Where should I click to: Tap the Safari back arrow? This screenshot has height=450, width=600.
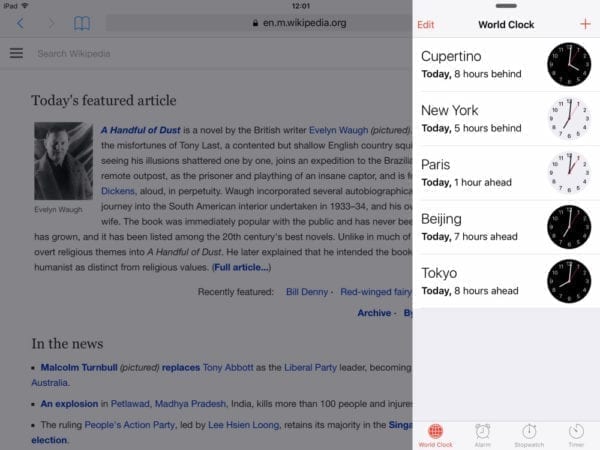(21, 23)
